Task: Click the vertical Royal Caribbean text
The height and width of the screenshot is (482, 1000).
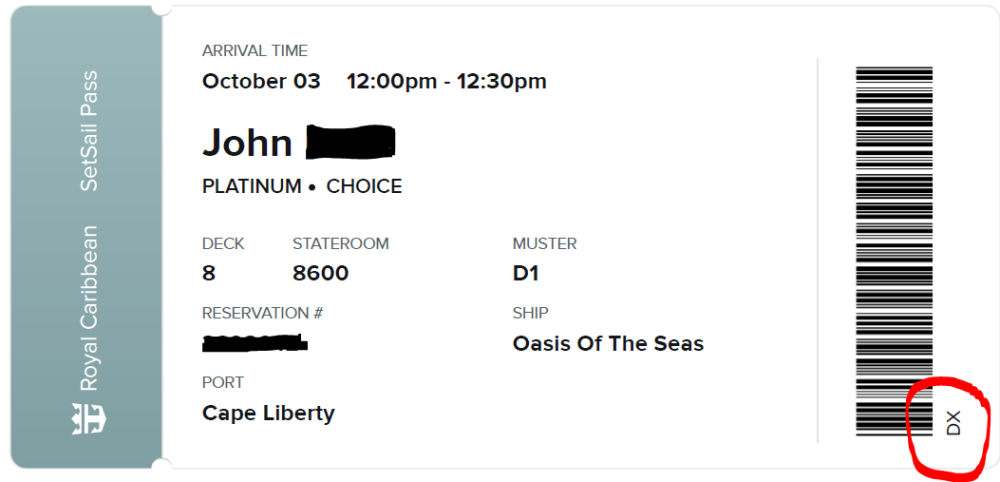Action: coord(89,308)
